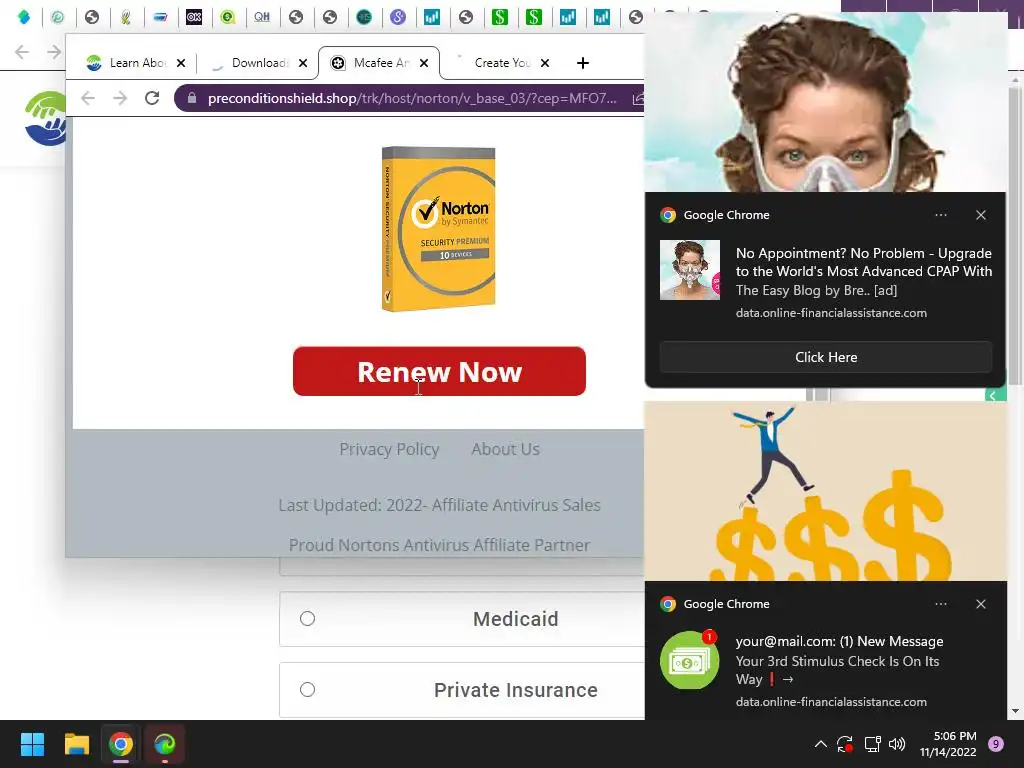Click the volume speaker tray icon

click(x=897, y=744)
